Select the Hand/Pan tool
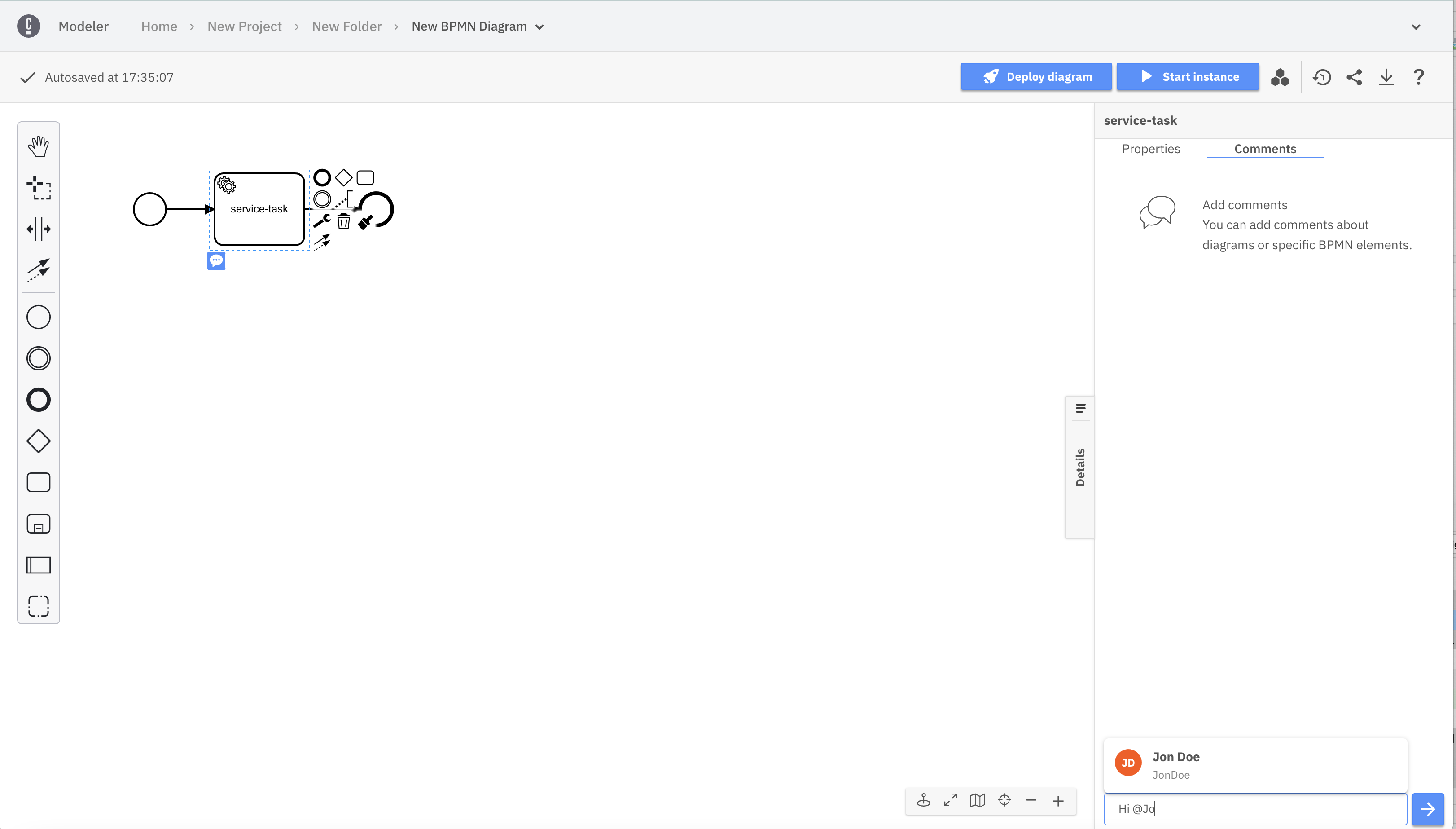 coord(38,145)
